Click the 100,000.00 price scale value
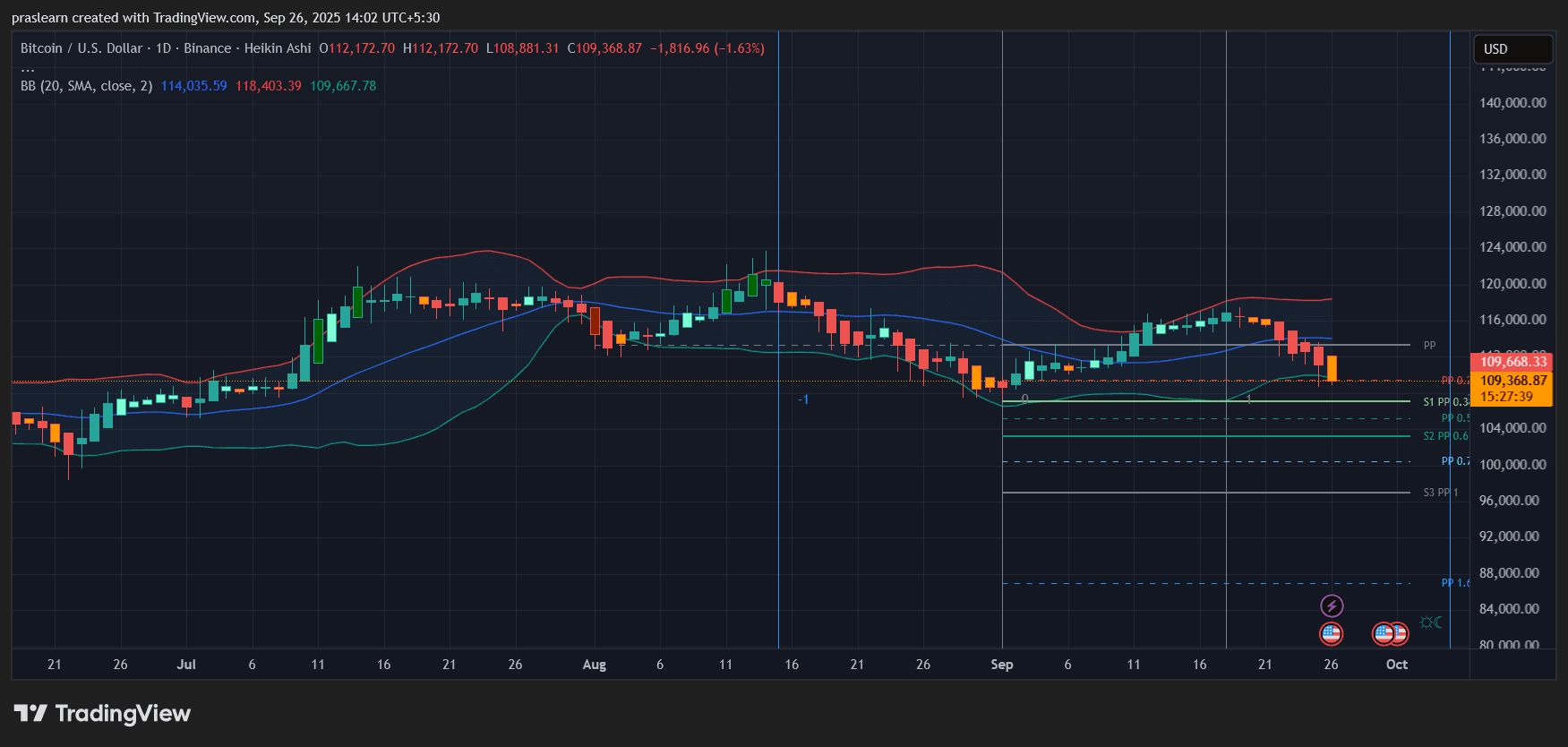 [x=1512, y=464]
